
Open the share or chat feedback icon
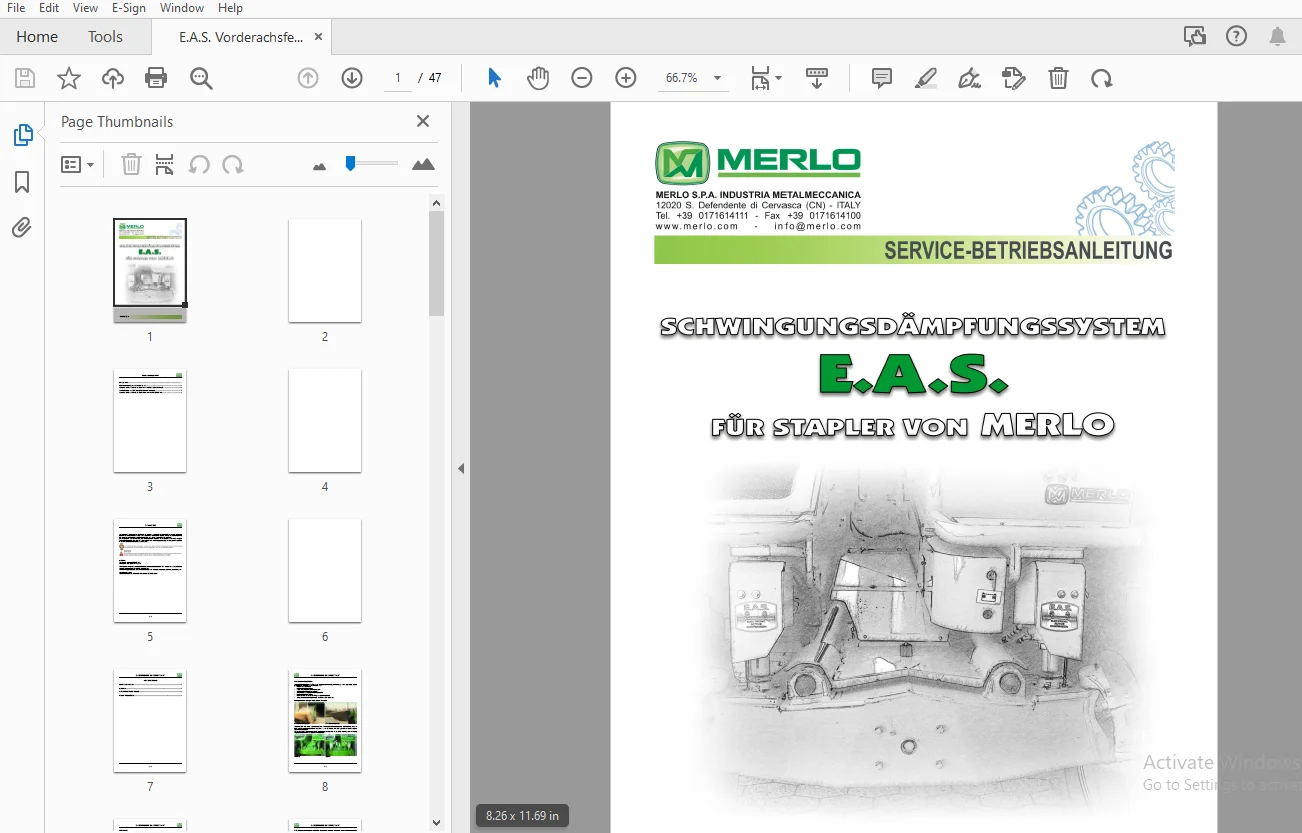(1195, 37)
